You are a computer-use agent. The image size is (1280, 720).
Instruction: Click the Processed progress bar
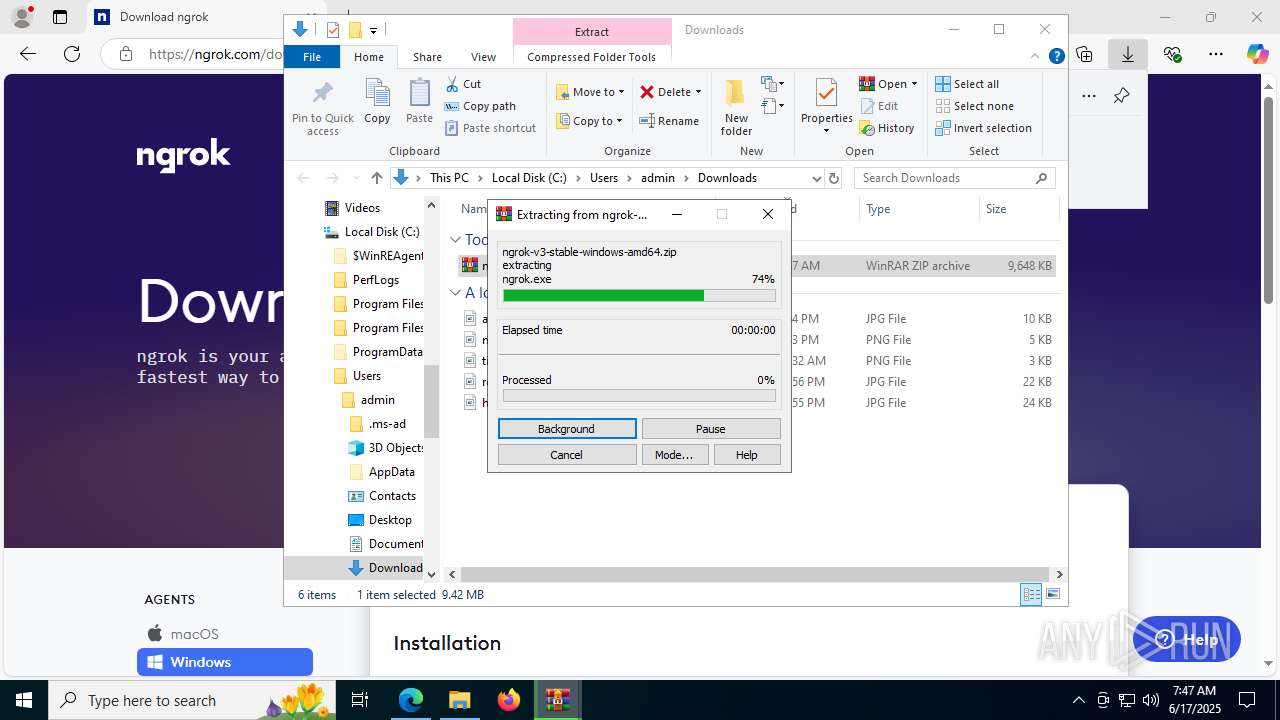point(639,396)
